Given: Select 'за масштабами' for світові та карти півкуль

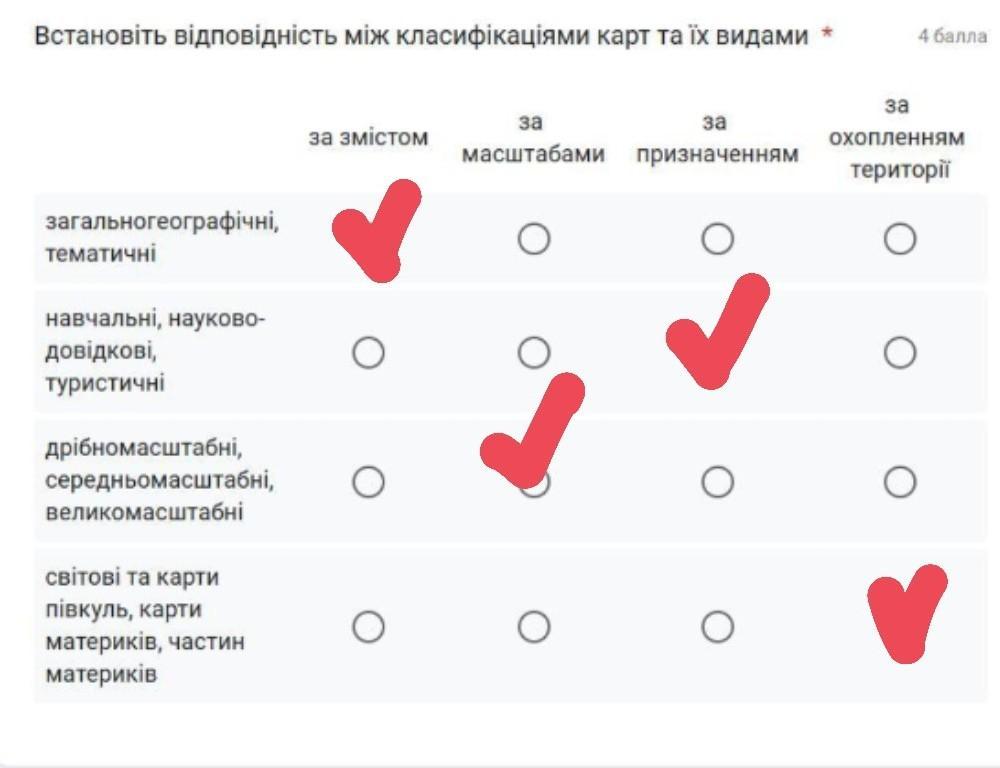Looking at the screenshot, I should (x=534, y=627).
